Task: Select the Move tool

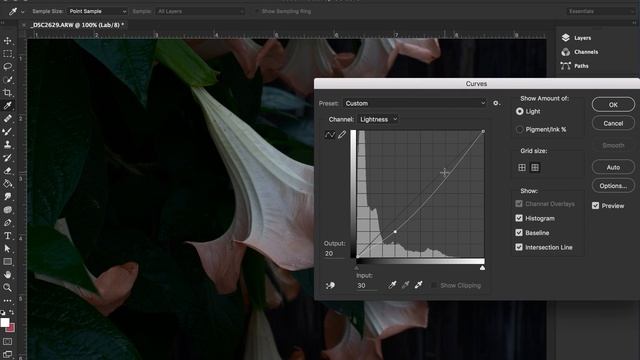Action: [x=7, y=40]
